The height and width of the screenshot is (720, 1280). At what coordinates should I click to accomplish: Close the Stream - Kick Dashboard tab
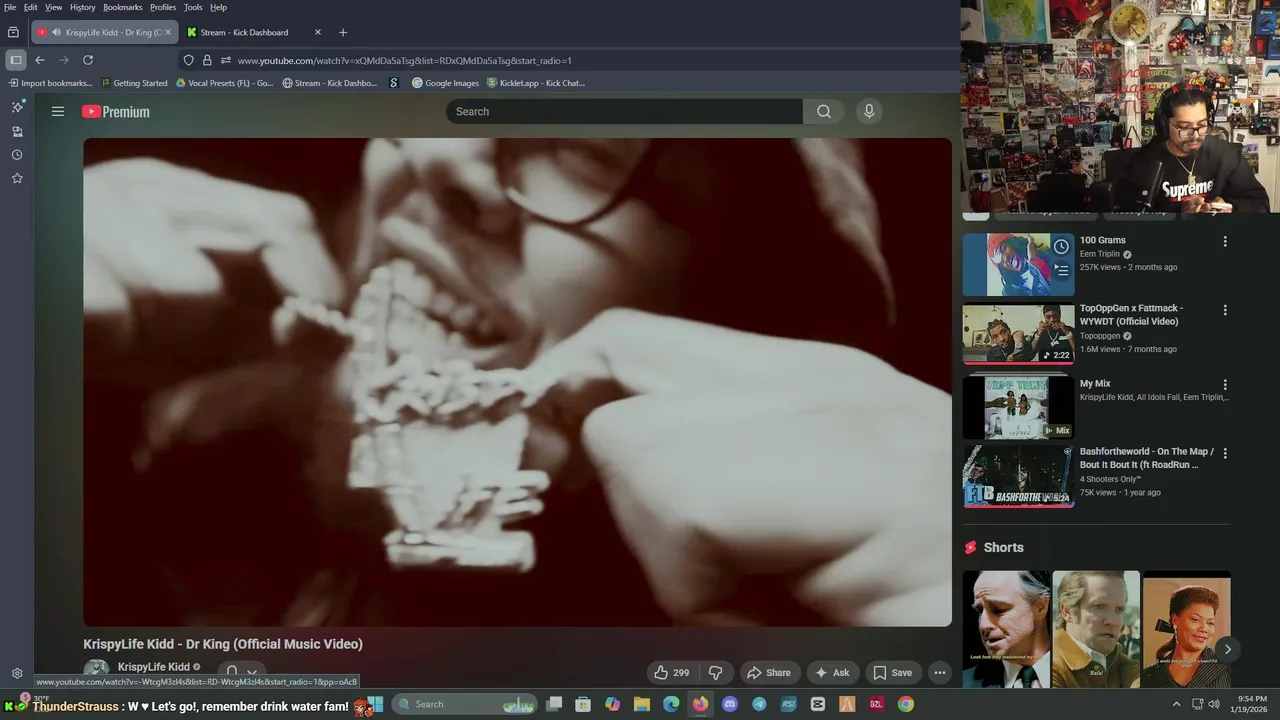point(318,32)
